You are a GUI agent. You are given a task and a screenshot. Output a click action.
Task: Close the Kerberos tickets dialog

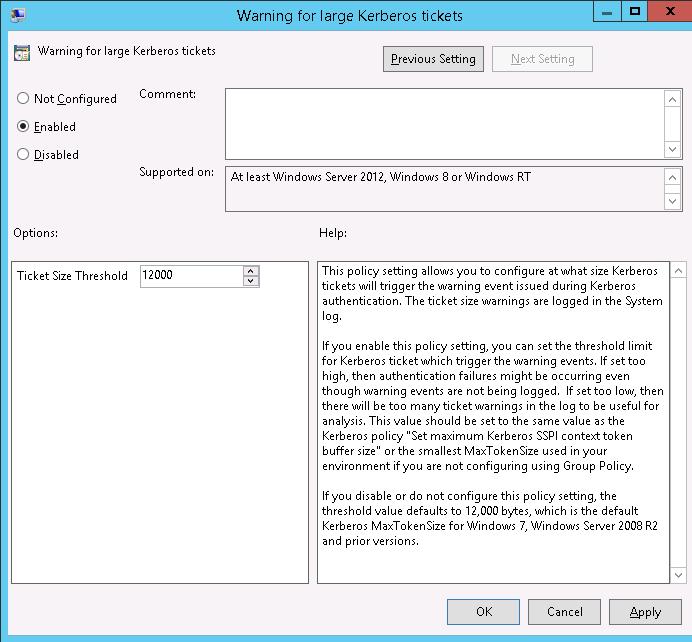click(669, 12)
